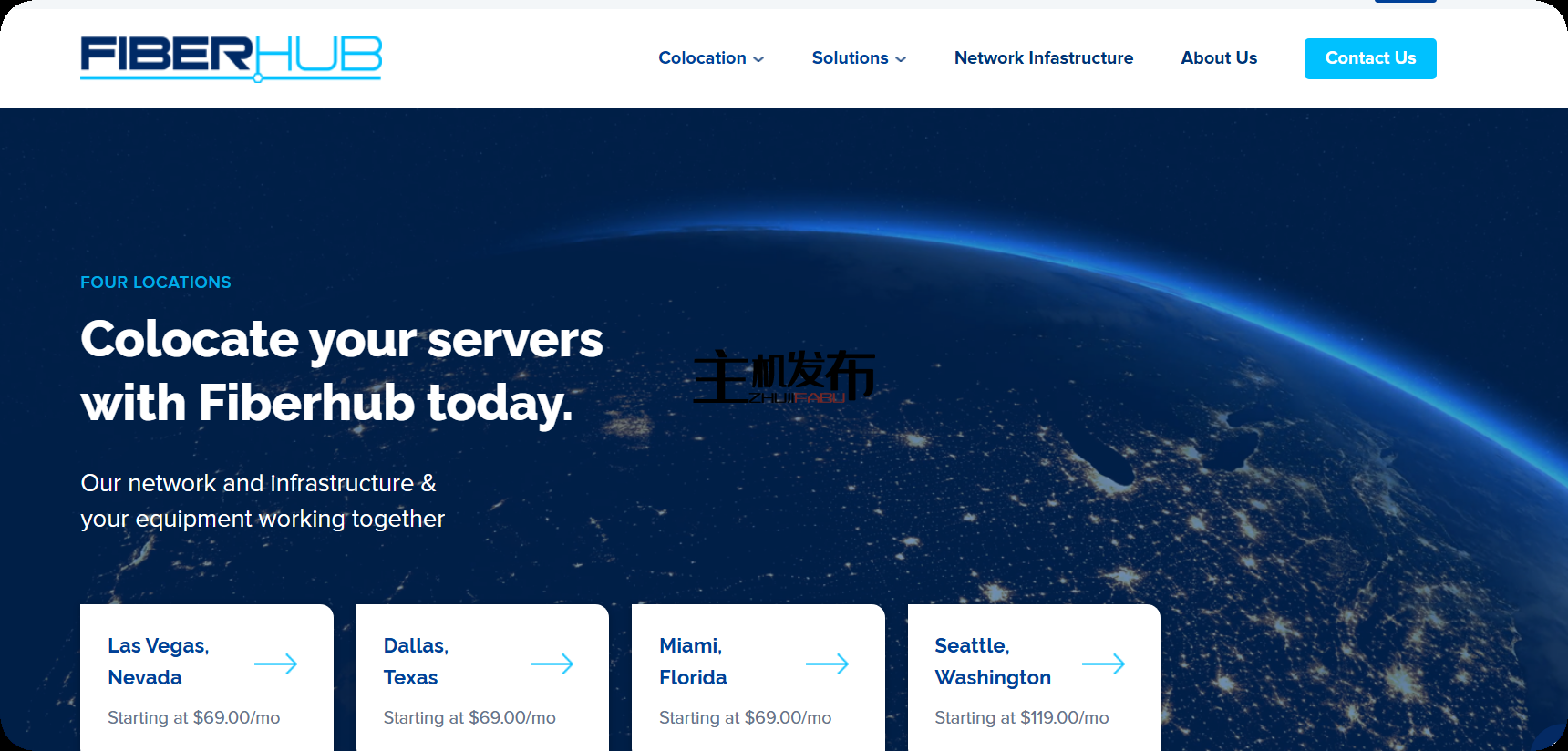Image resolution: width=1568 pixels, height=751 pixels.
Task: Click Las Vegas card's starting price text
Action: coord(193,718)
